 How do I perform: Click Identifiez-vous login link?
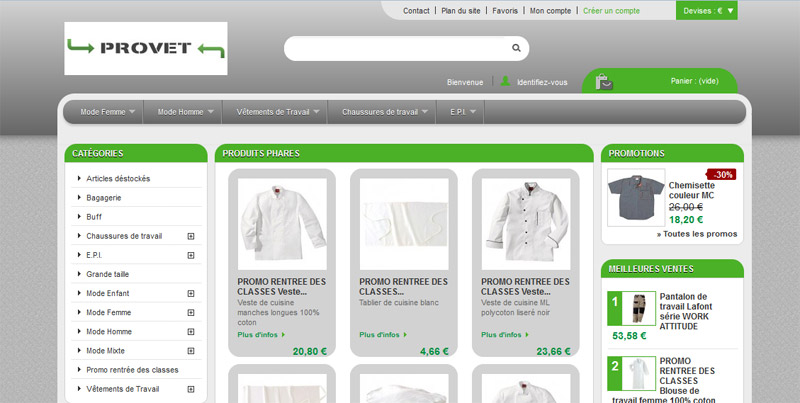pos(542,82)
